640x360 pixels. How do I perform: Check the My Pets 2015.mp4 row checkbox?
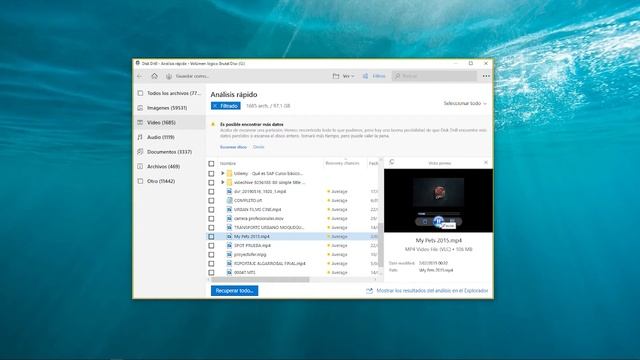pyautogui.click(x=211, y=236)
